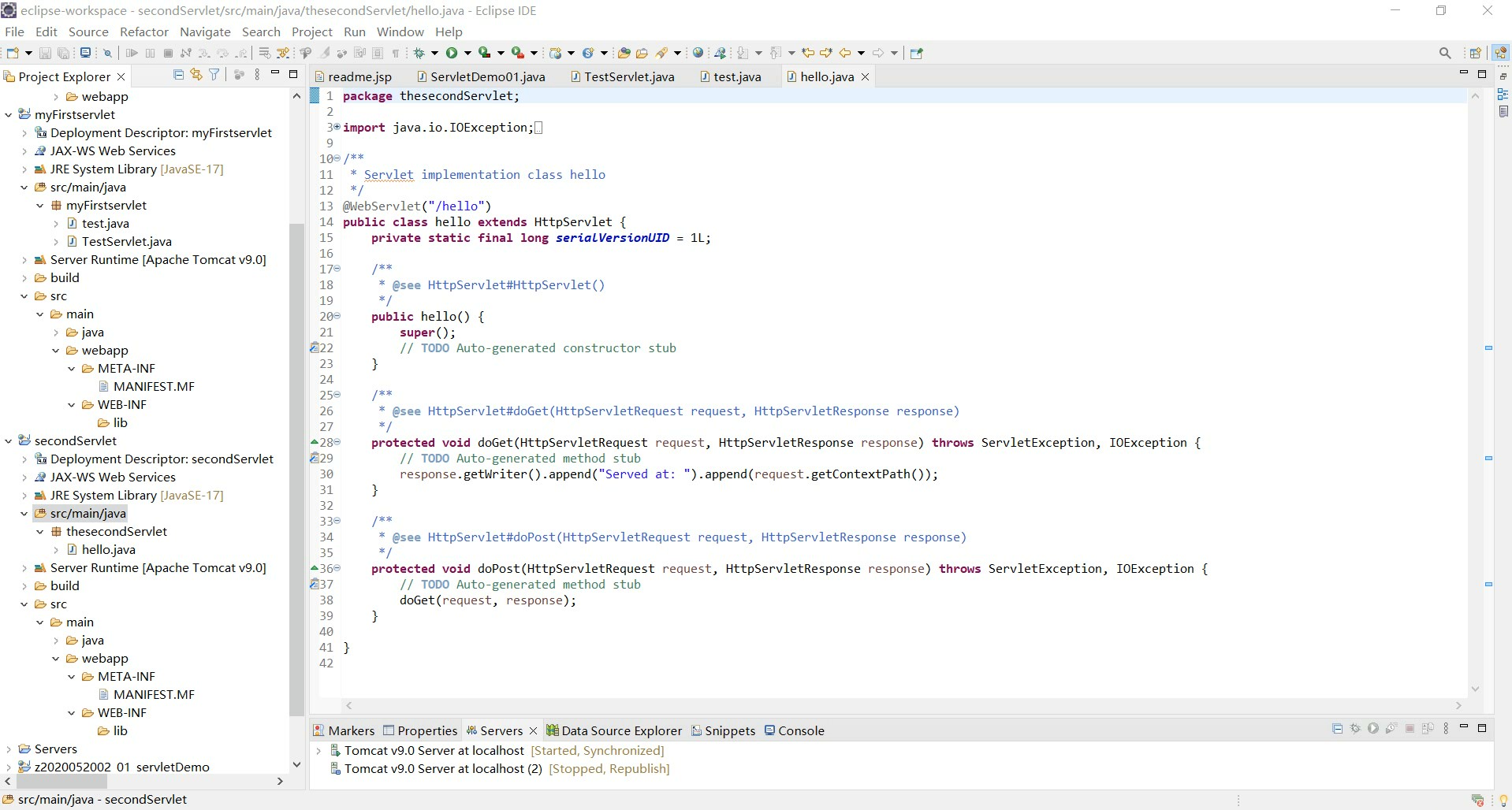Viewport: 1512px width, 810px height.
Task: Click Publish to server icon in Servers view
Action: (x=1428, y=729)
